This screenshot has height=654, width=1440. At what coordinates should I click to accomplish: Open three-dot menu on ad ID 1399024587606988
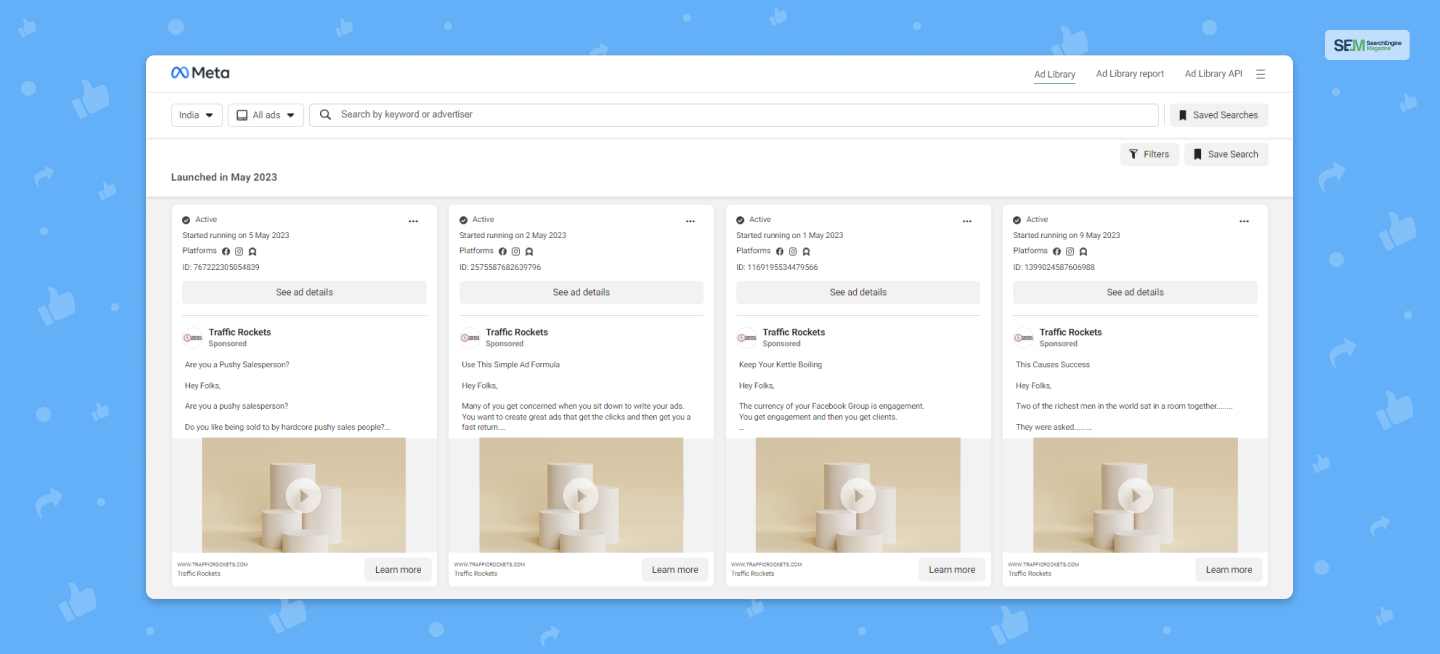1244,221
